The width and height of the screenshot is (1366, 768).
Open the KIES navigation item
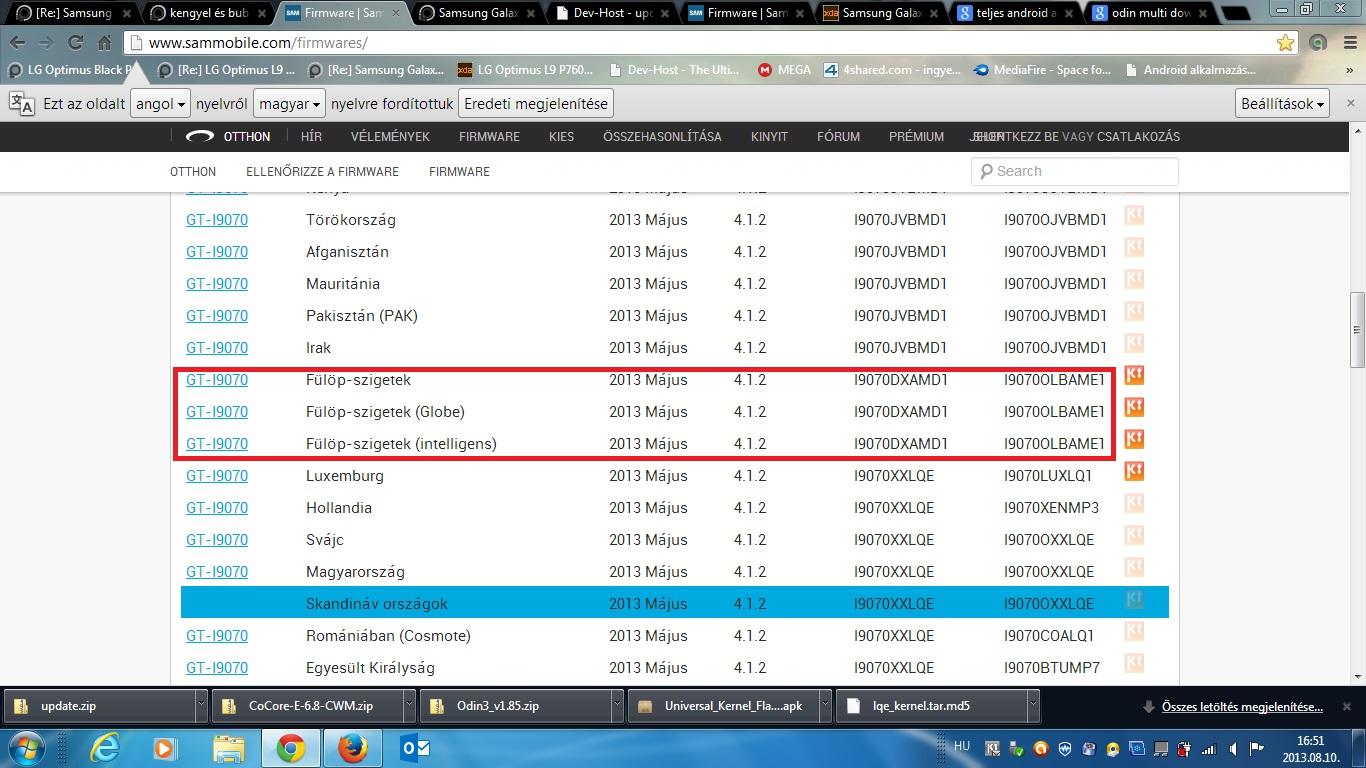561,136
